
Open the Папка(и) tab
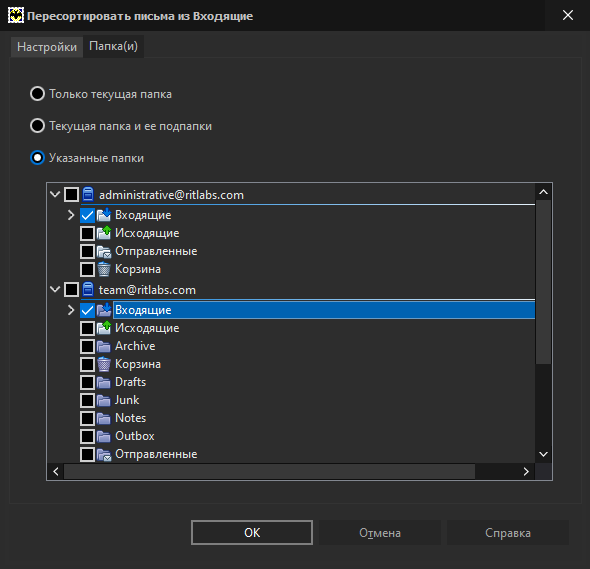(113, 46)
